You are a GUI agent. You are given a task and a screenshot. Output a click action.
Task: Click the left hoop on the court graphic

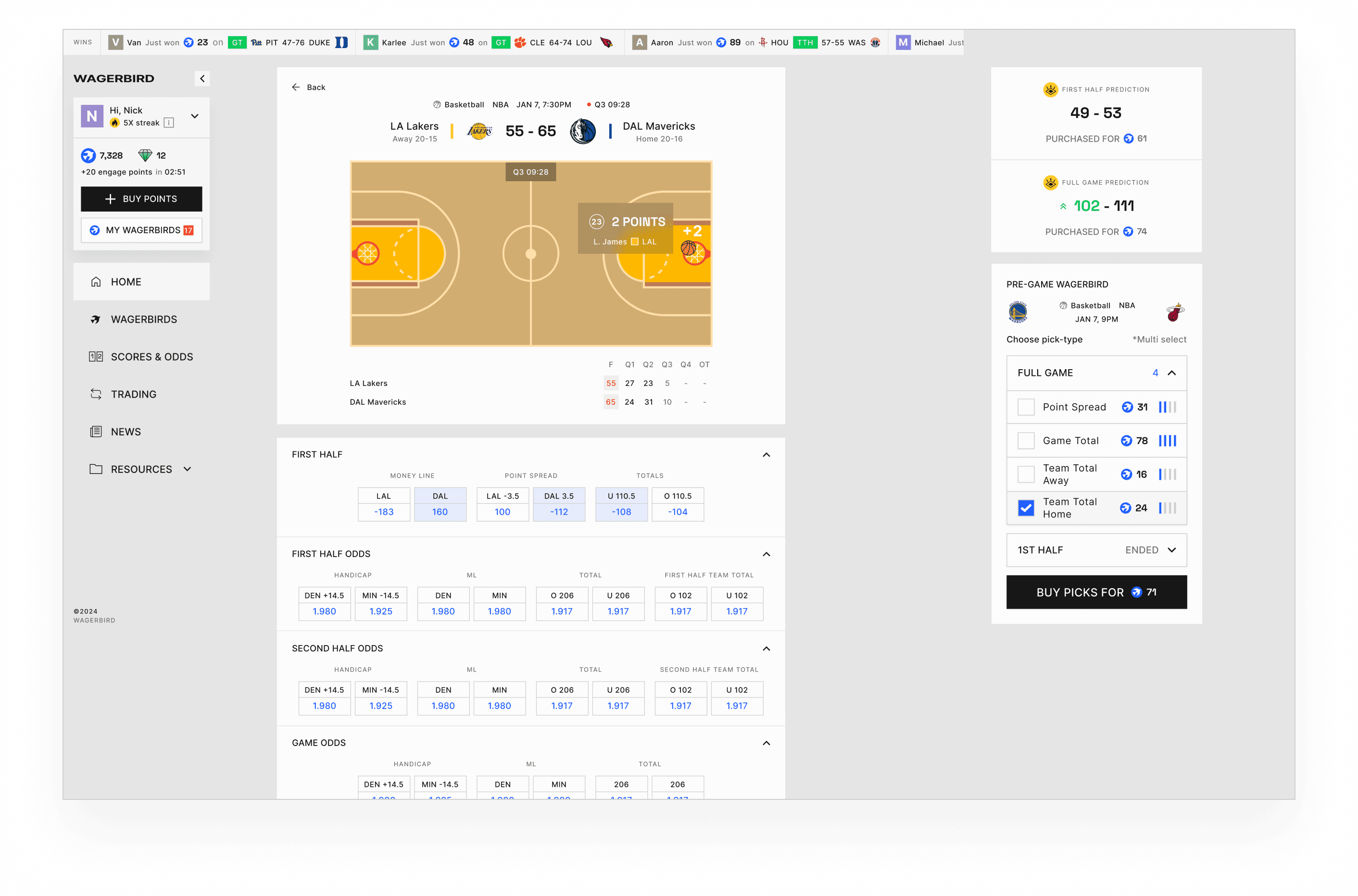(x=367, y=253)
